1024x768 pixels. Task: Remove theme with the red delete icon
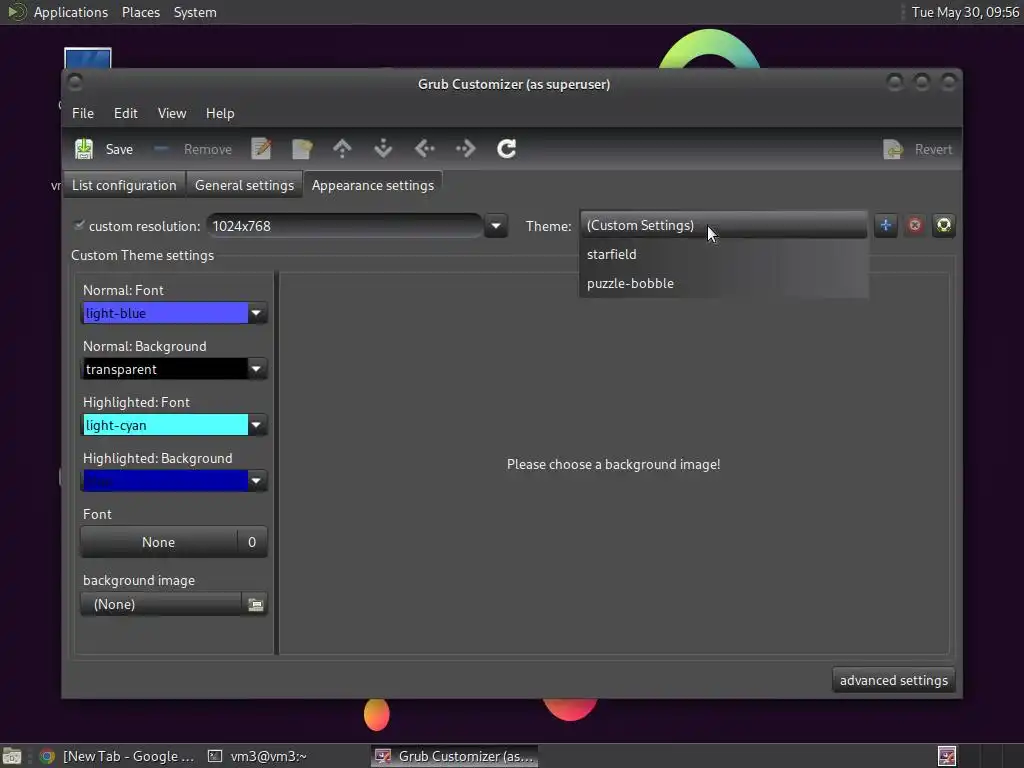click(x=915, y=225)
